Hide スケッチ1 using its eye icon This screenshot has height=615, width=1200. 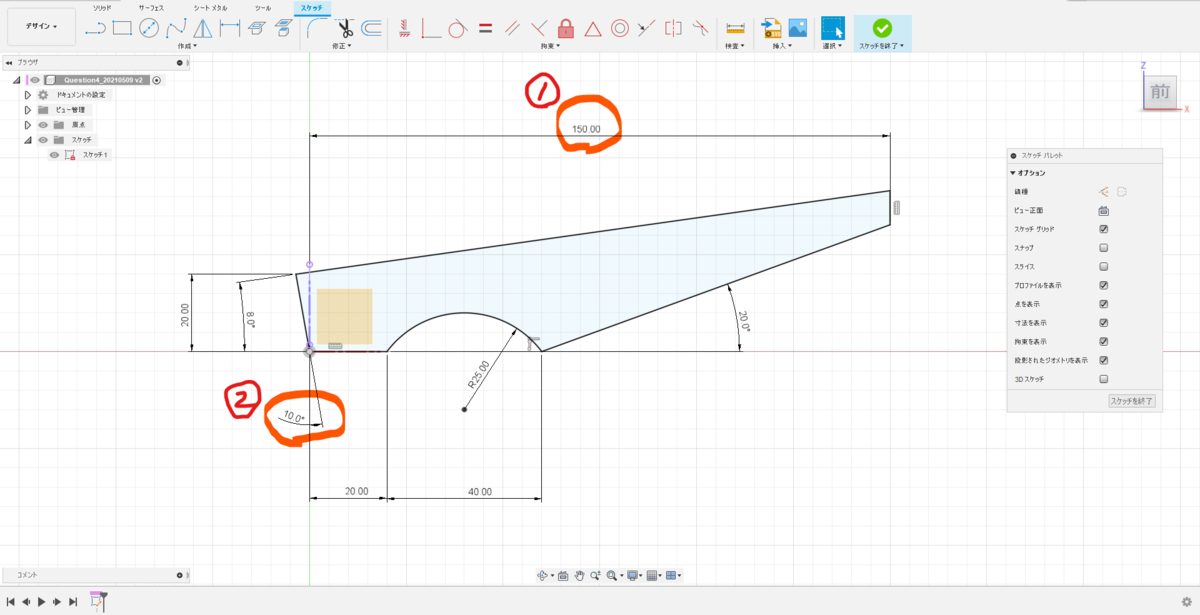(54, 155)
